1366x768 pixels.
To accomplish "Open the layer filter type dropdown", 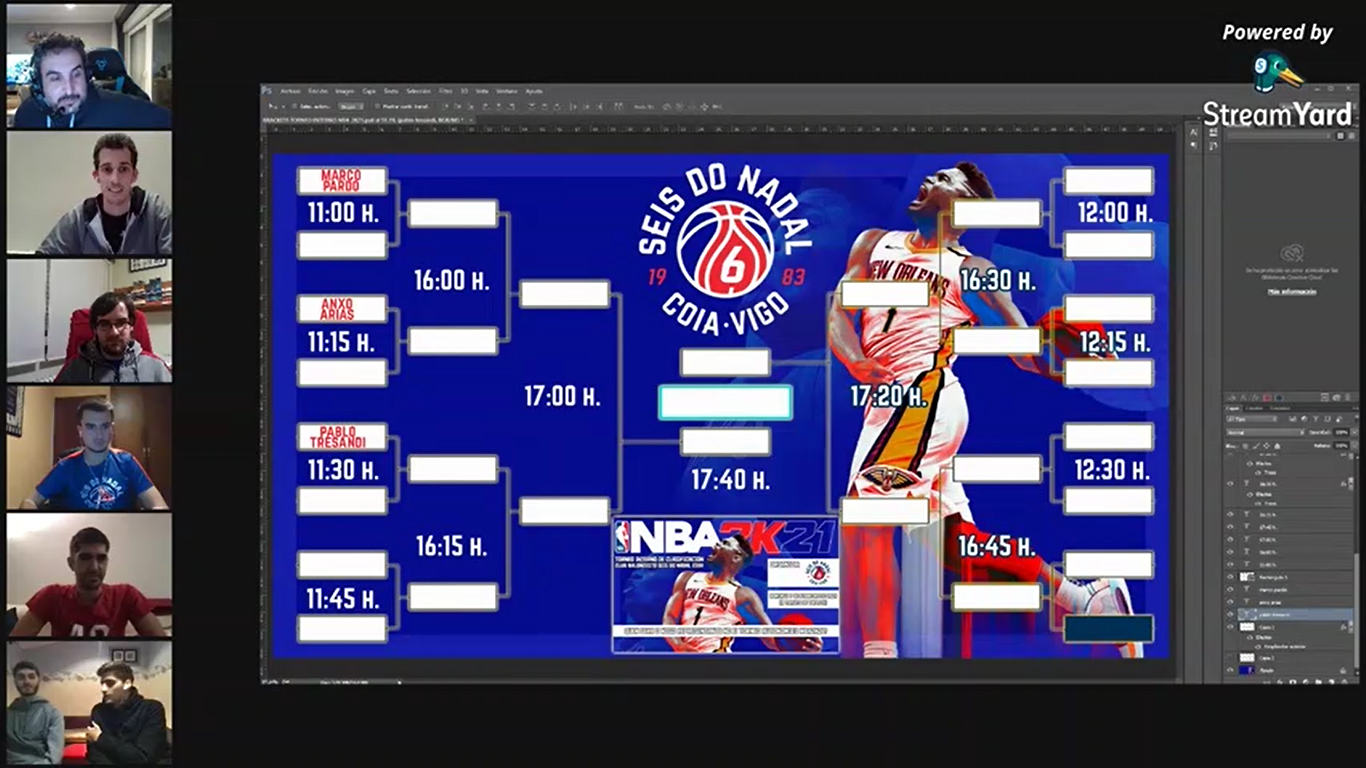I will point(1252,419).
